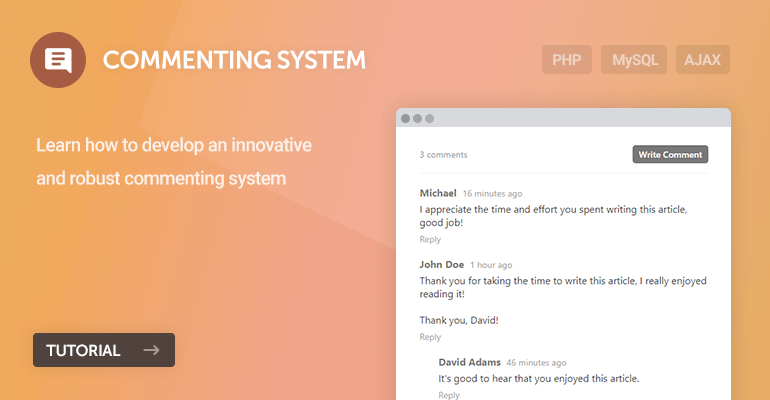The height and width of the screenshot is (400, 770).
Task: Select the MySQL tag
Action: point(634,60)
